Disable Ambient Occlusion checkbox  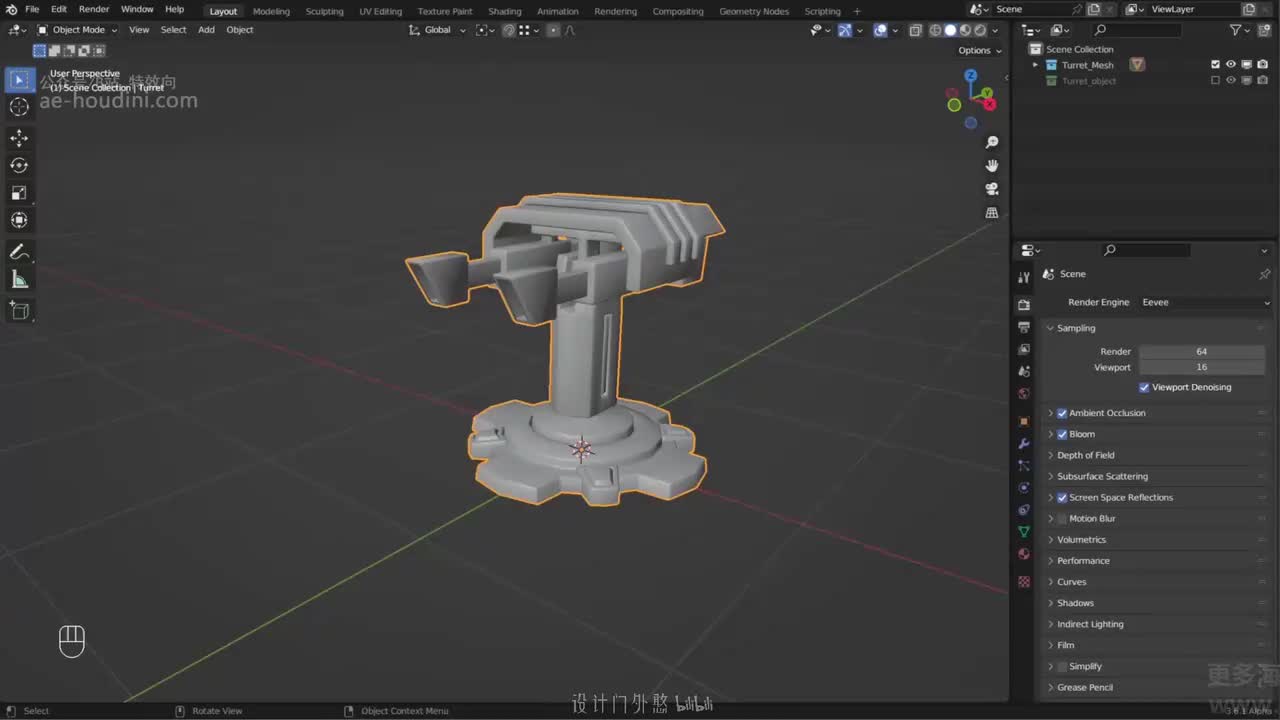1062,413
